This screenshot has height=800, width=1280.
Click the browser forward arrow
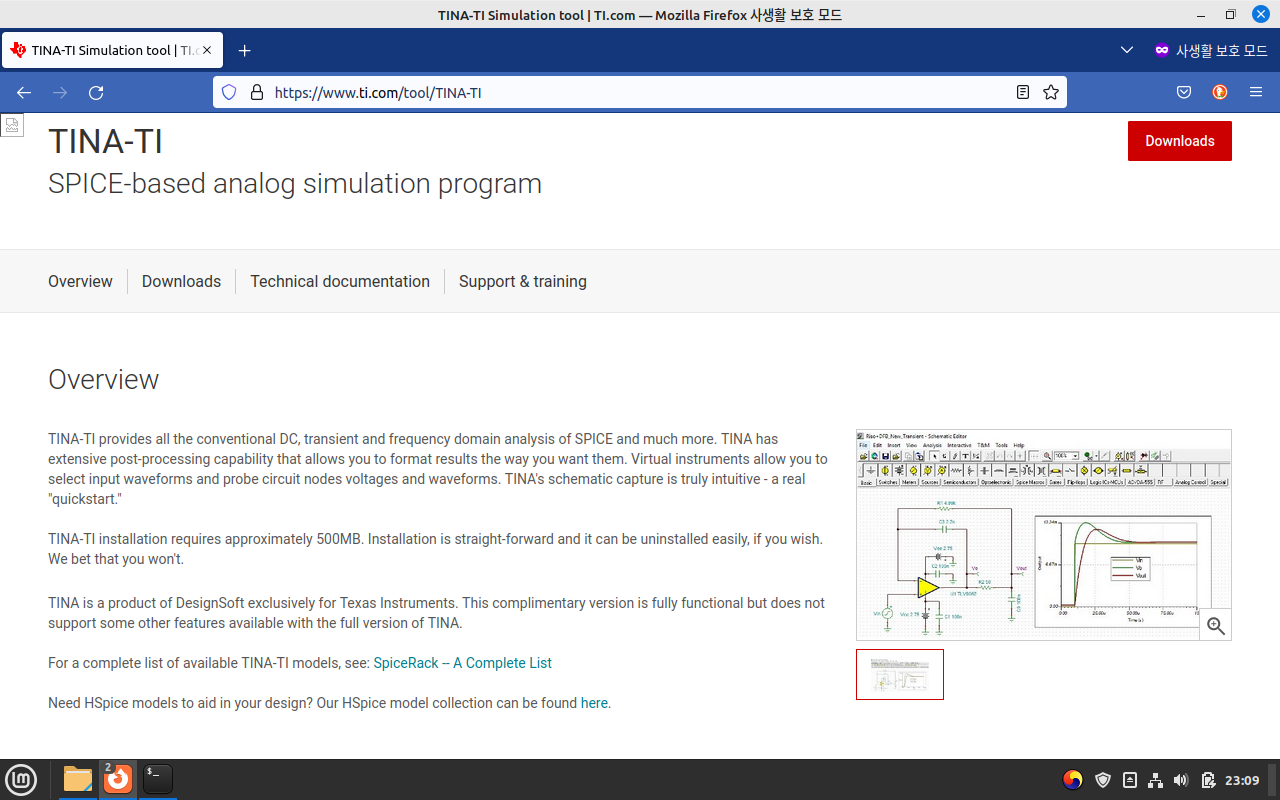point(60,92)
